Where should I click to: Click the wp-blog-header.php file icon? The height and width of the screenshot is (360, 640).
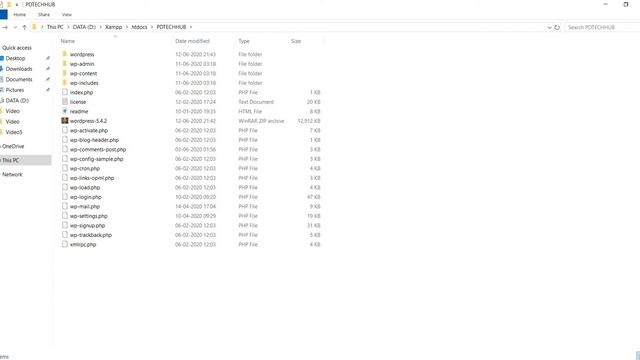coord(64,140)
